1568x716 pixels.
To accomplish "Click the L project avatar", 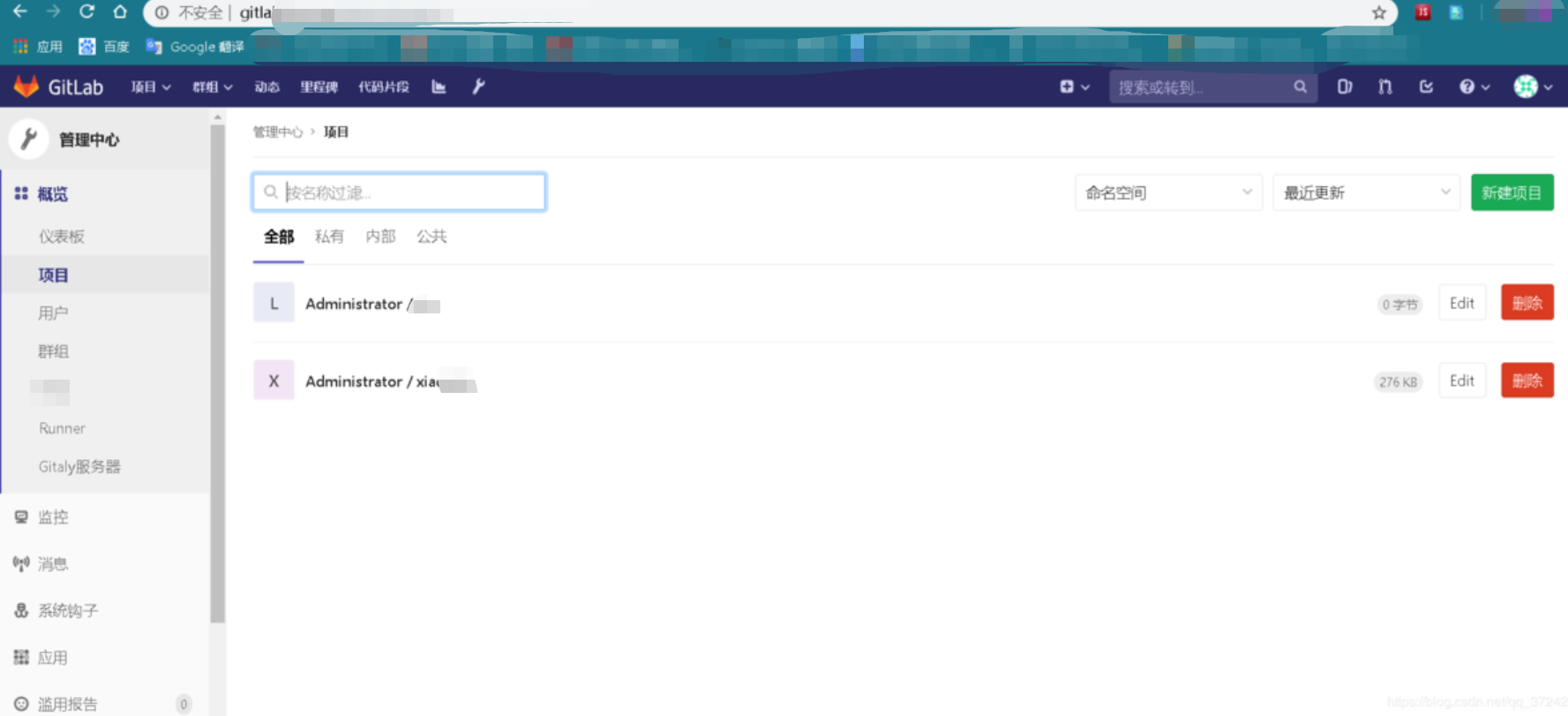I will coord(274,304).
